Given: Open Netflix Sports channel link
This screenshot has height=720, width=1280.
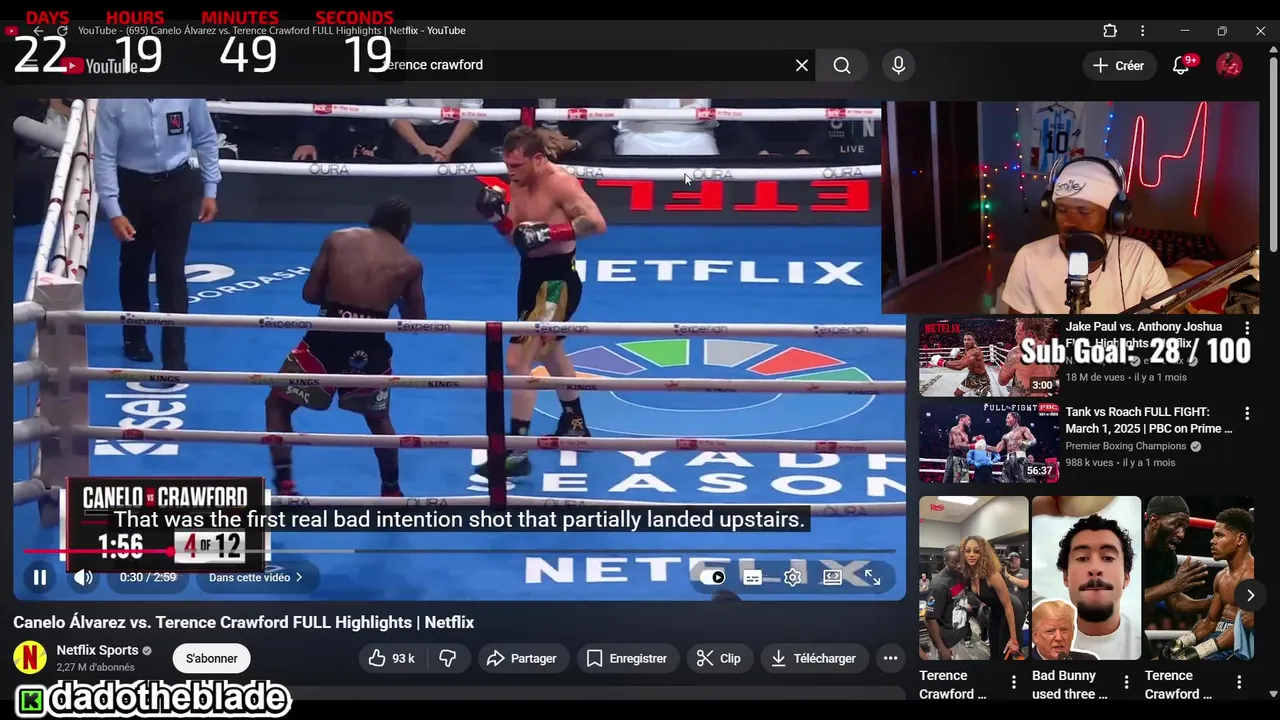Looking at the screenshot, I should click(97, 650).
